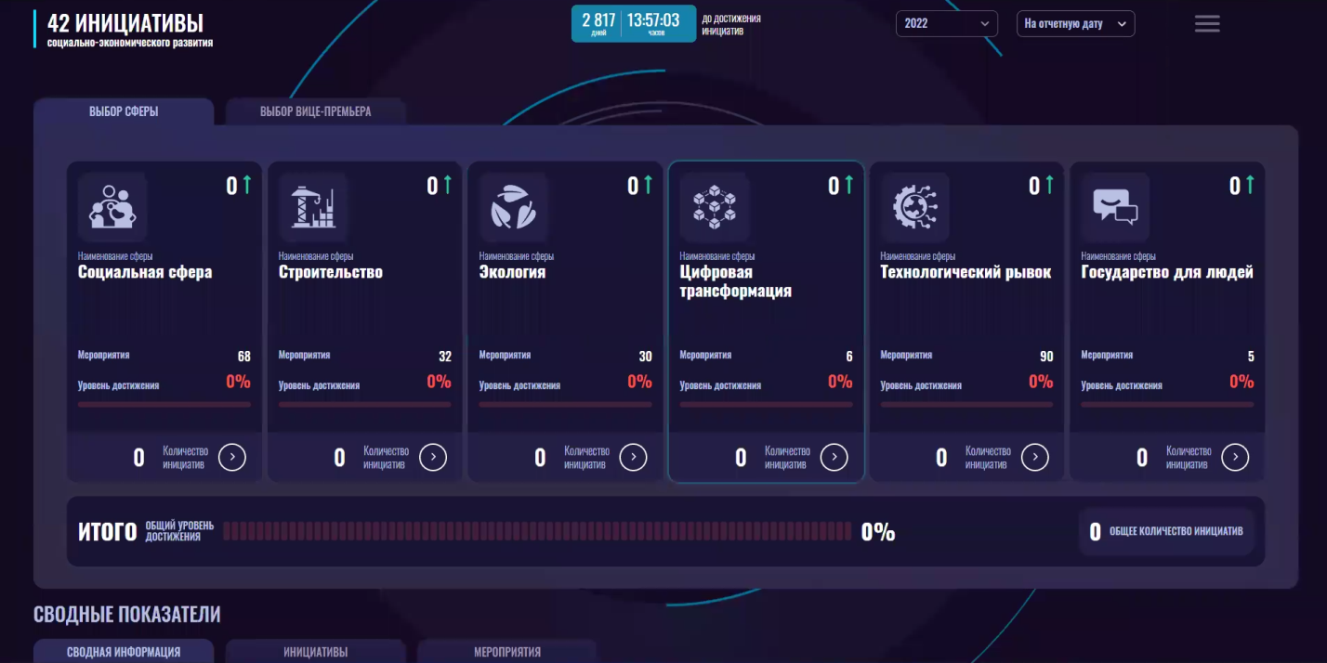The image size is (1327, 663).
Task: Open the Инициативы tab
Action: pyautogui.click(x=316, y=651)
